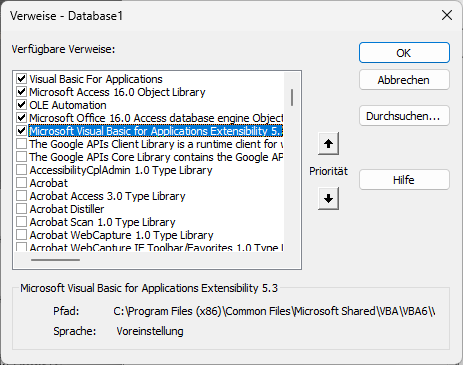Click horizontal scrollbar thumb of references list

click(x=55, y=260)
